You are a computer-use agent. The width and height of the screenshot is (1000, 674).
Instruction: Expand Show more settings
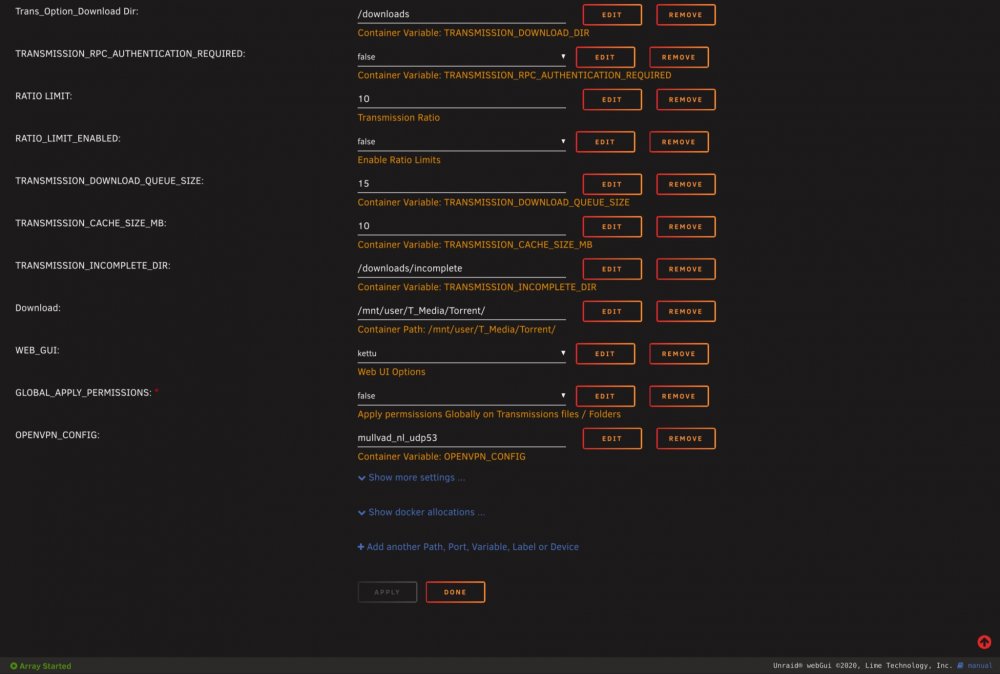411,478
